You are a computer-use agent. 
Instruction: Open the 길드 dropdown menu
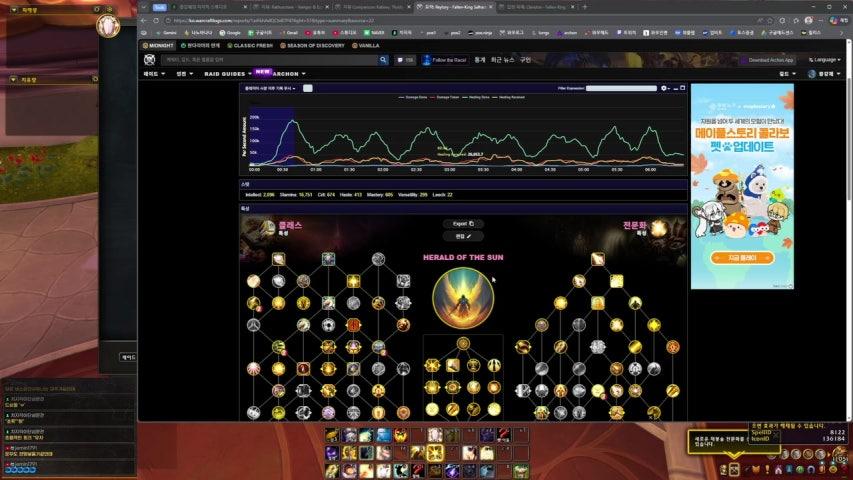[787, 73]
